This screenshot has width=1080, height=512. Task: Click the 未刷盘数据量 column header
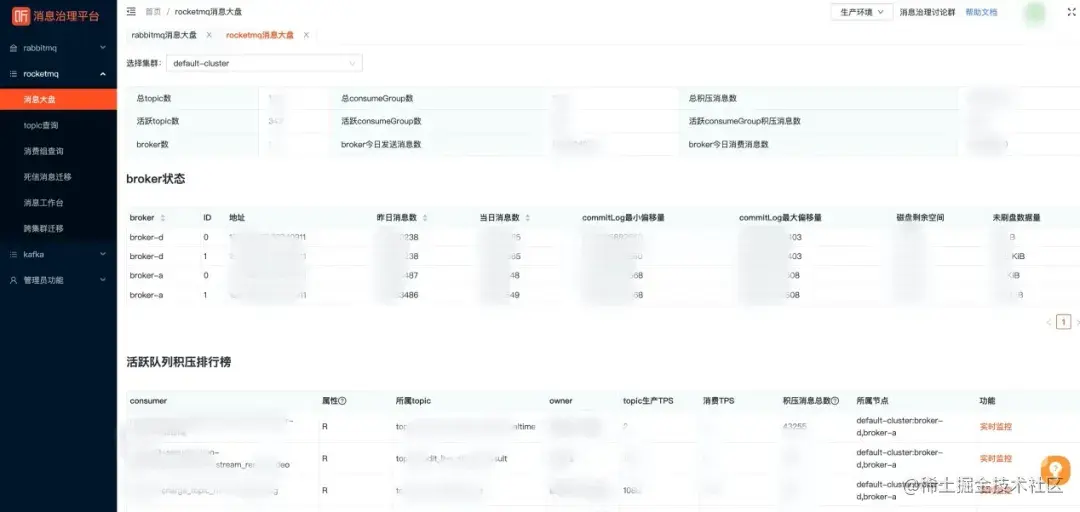click(x=1016, y=218)
